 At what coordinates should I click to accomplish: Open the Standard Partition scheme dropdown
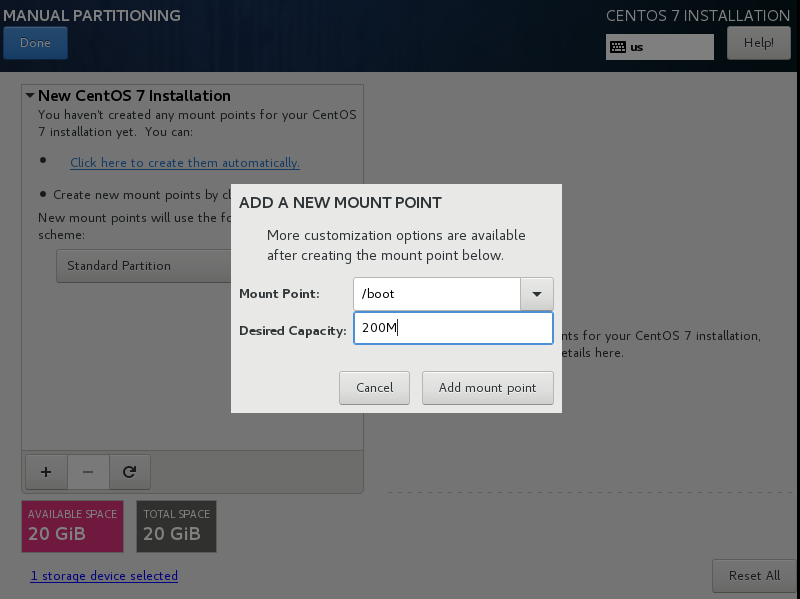point(144,266)
